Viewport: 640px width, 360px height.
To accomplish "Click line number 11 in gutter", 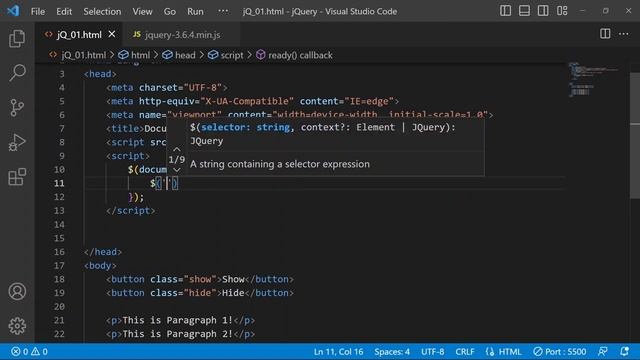I will point(59,183).
